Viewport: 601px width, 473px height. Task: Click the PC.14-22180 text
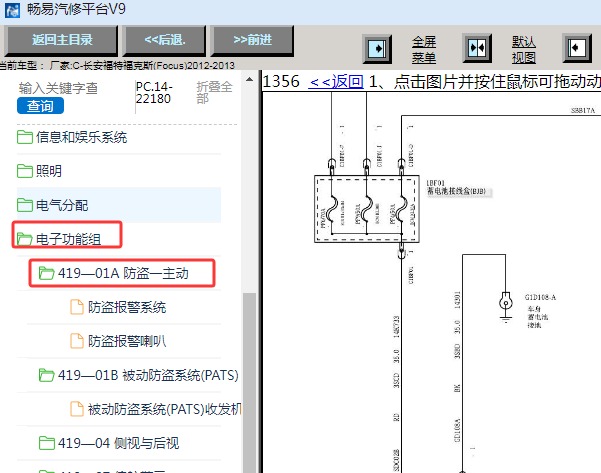[x=154, y=93]
